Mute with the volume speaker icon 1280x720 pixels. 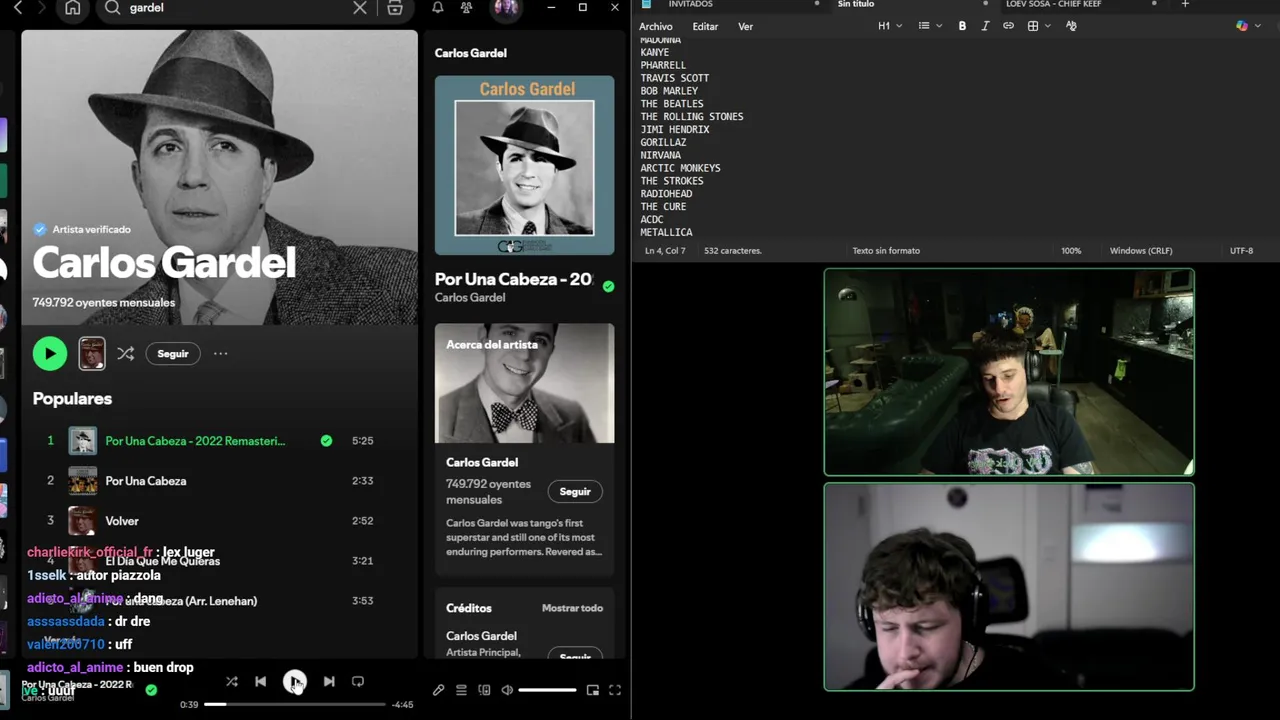pos(507,690)
